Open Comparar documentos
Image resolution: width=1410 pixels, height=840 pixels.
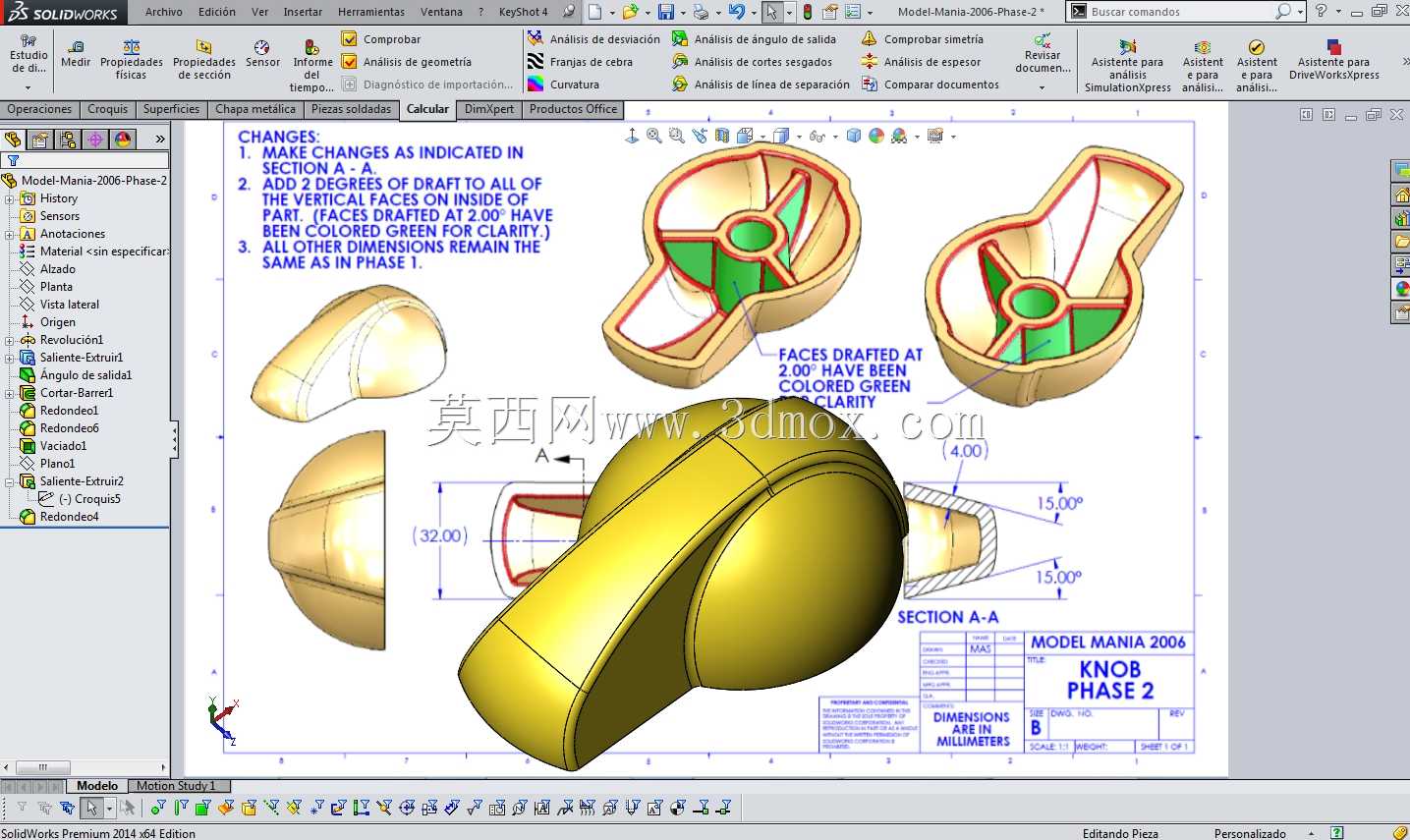pos(931,84)
